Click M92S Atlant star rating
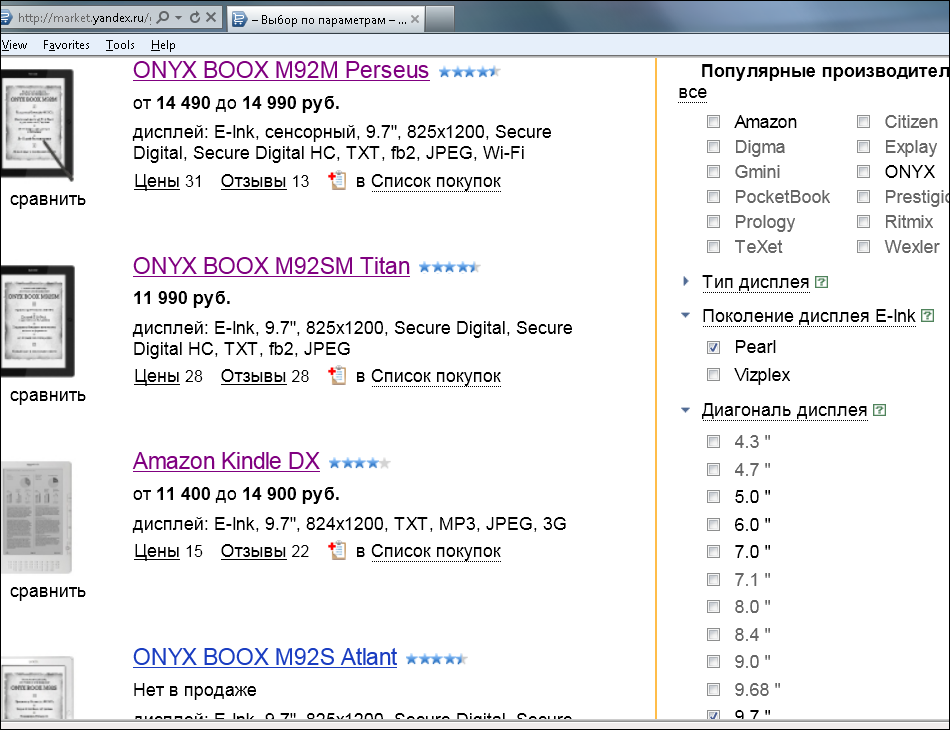The height and width of the screenshot is (730, 950). point(436,659)
